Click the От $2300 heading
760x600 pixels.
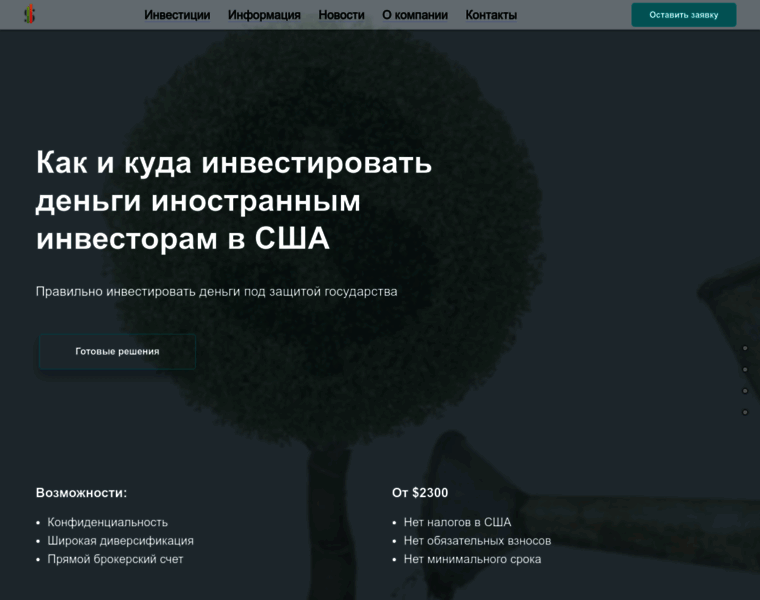420,492
